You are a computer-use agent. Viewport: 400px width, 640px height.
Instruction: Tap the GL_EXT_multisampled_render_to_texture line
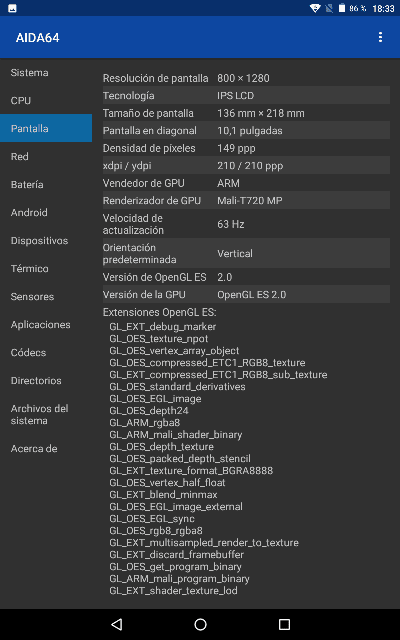(x=204, y=542)
